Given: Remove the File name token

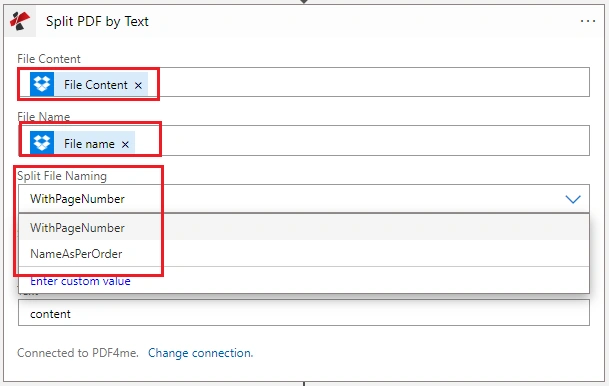Looking at the screenshot, I should click(125, 144).
